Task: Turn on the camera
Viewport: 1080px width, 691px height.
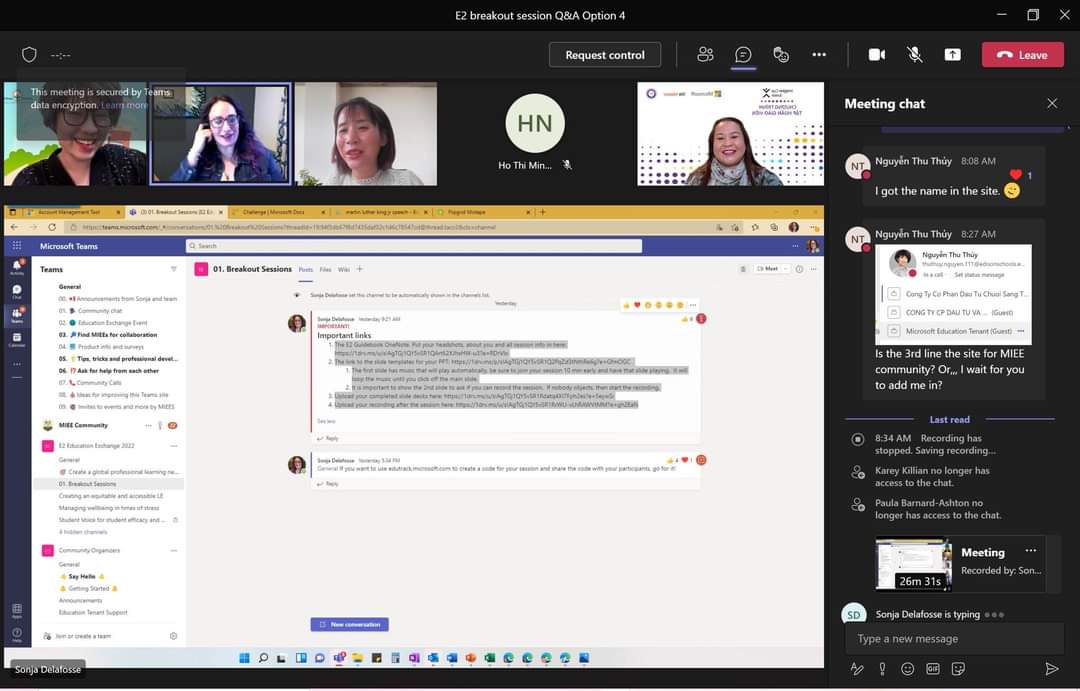Action: pos(877,54)
